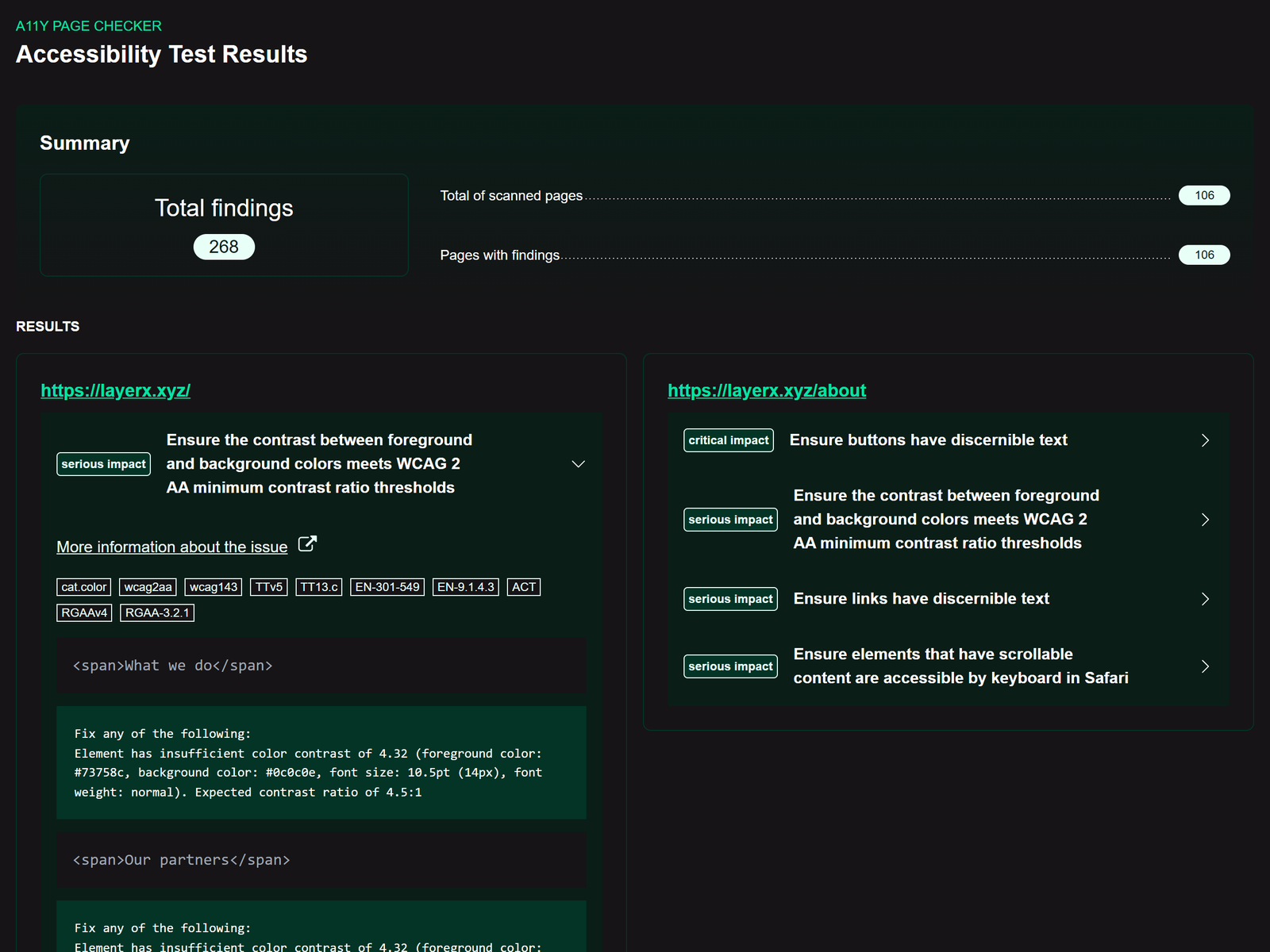Screen dimensions: 1270x952
Task: Expand 'Ensure buttons have discernible text' issue
Action: click(1205, 440)
